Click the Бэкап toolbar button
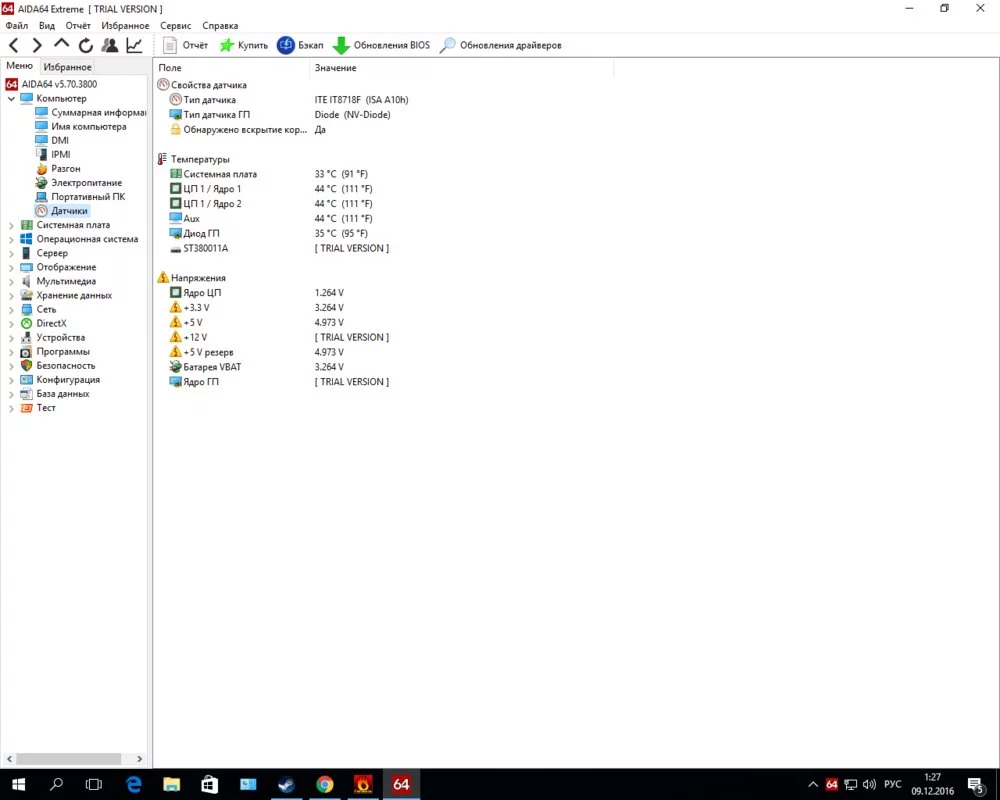The height and width of the screenshot is (800, 1000). click(x=300, y=45)
